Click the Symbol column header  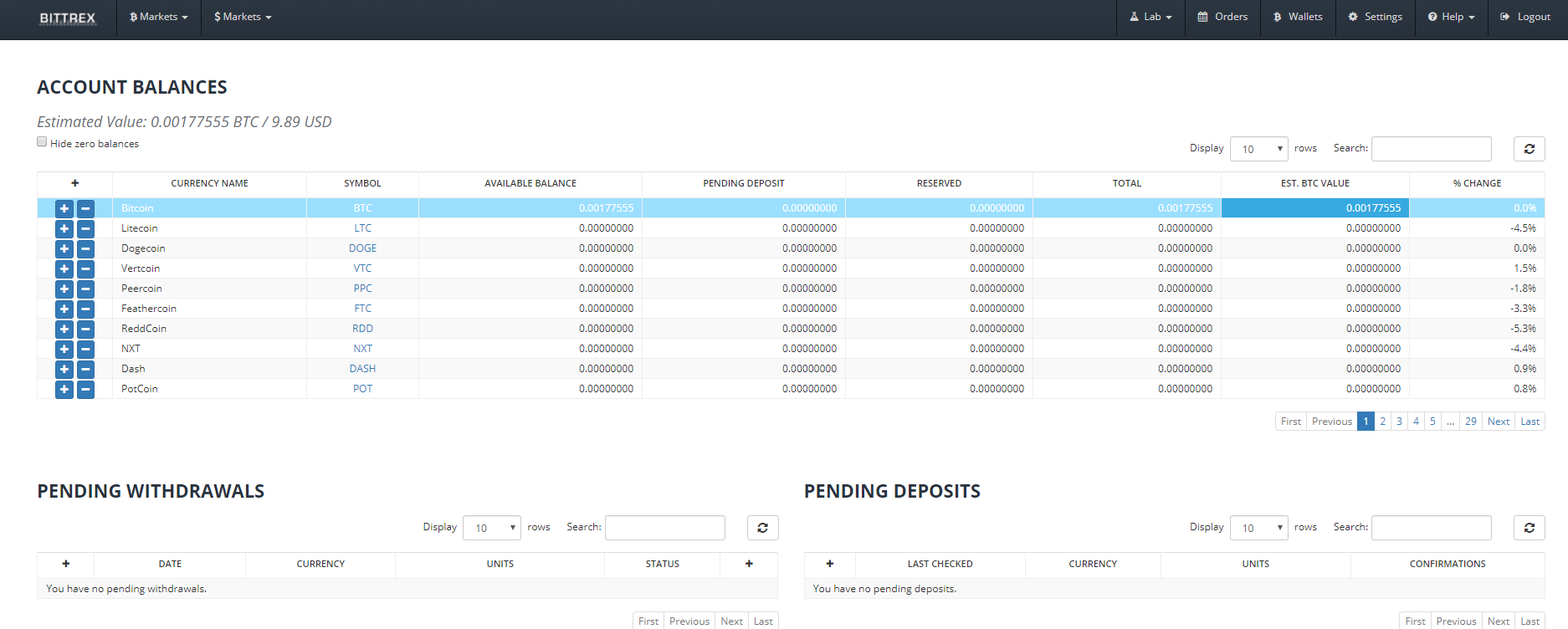tap(362, 183)
